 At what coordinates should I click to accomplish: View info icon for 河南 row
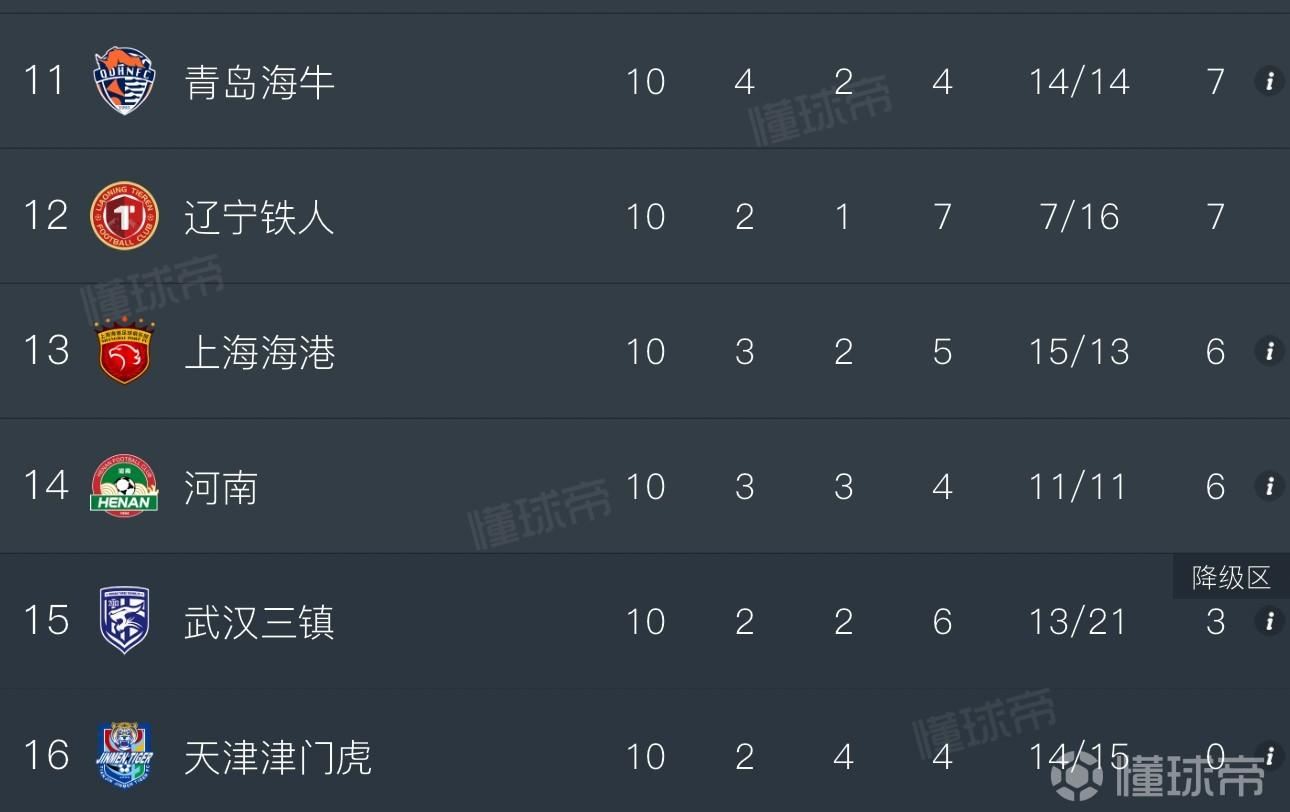1269,486
